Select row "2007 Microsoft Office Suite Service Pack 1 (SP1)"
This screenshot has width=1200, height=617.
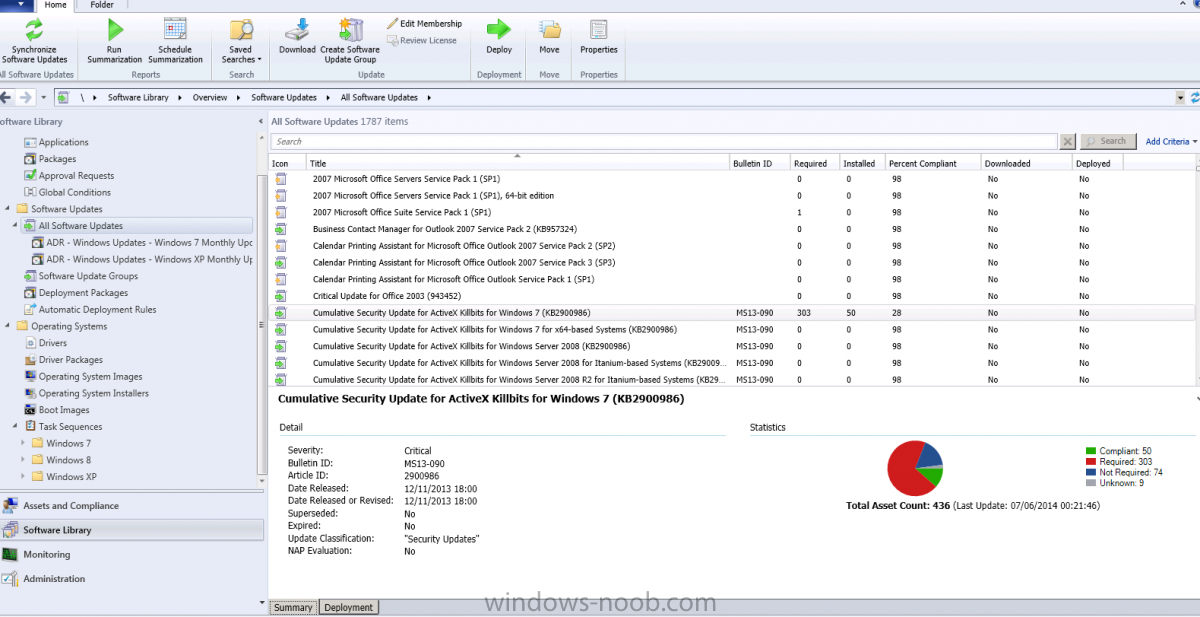pos(732,212)
